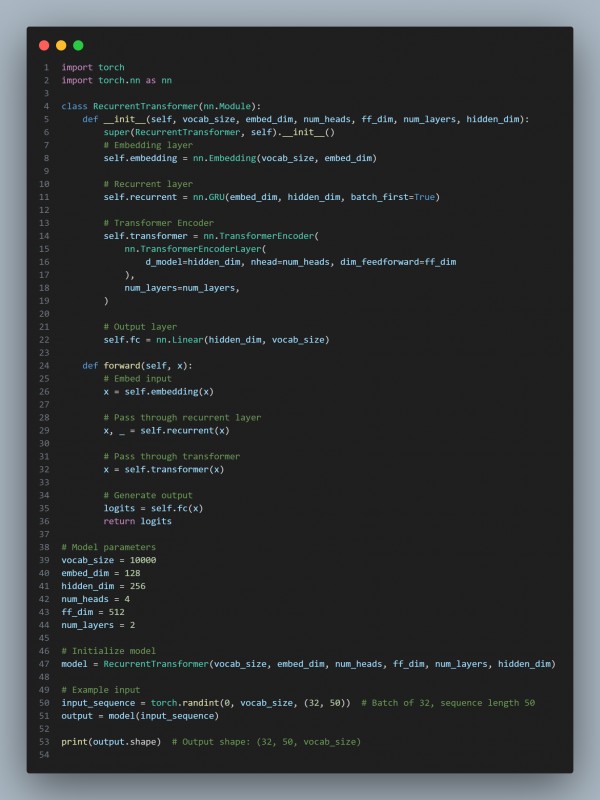Click the '# Generate output' comment
This screenshot has width=600, height=800.
tap(148, 495)
